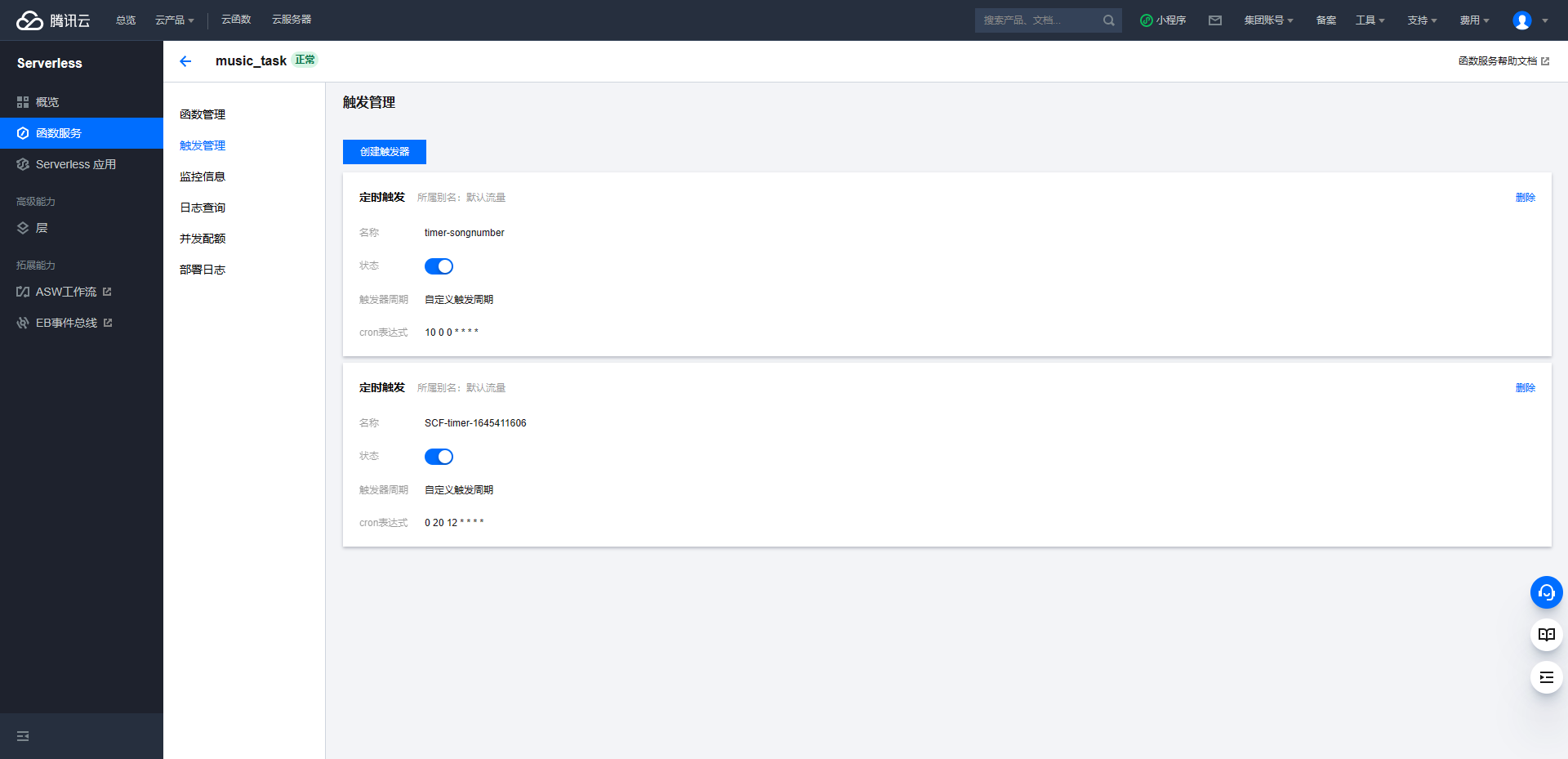Expand the 费用 dropdown
The width and height of the screenshot is (1568, 759).
[x=1474, y=20]
